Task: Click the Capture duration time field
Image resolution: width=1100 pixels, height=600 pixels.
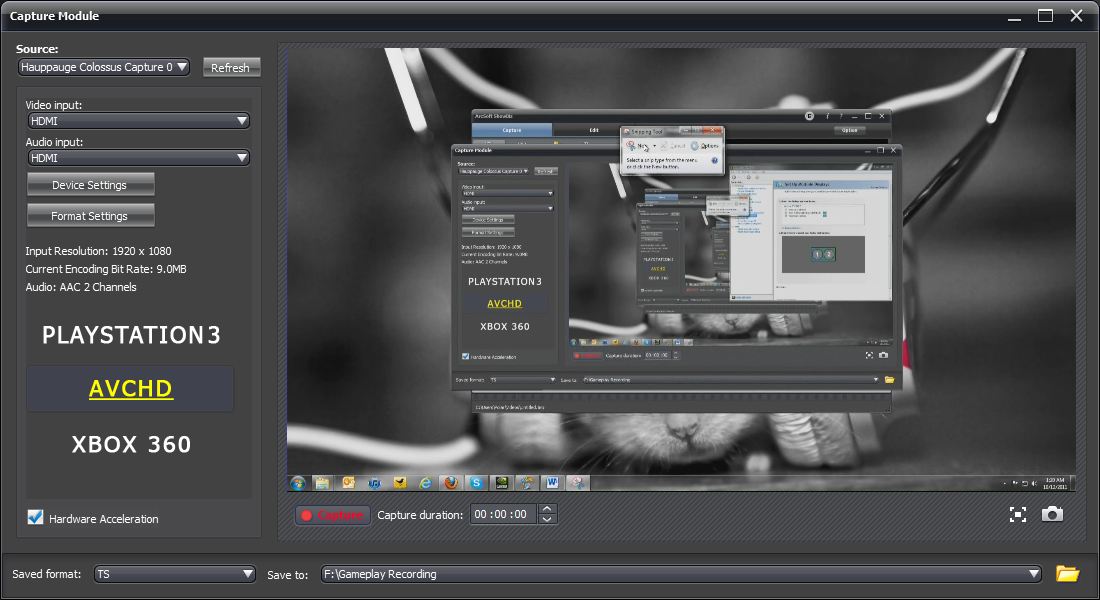Action: tap(502, 514)
